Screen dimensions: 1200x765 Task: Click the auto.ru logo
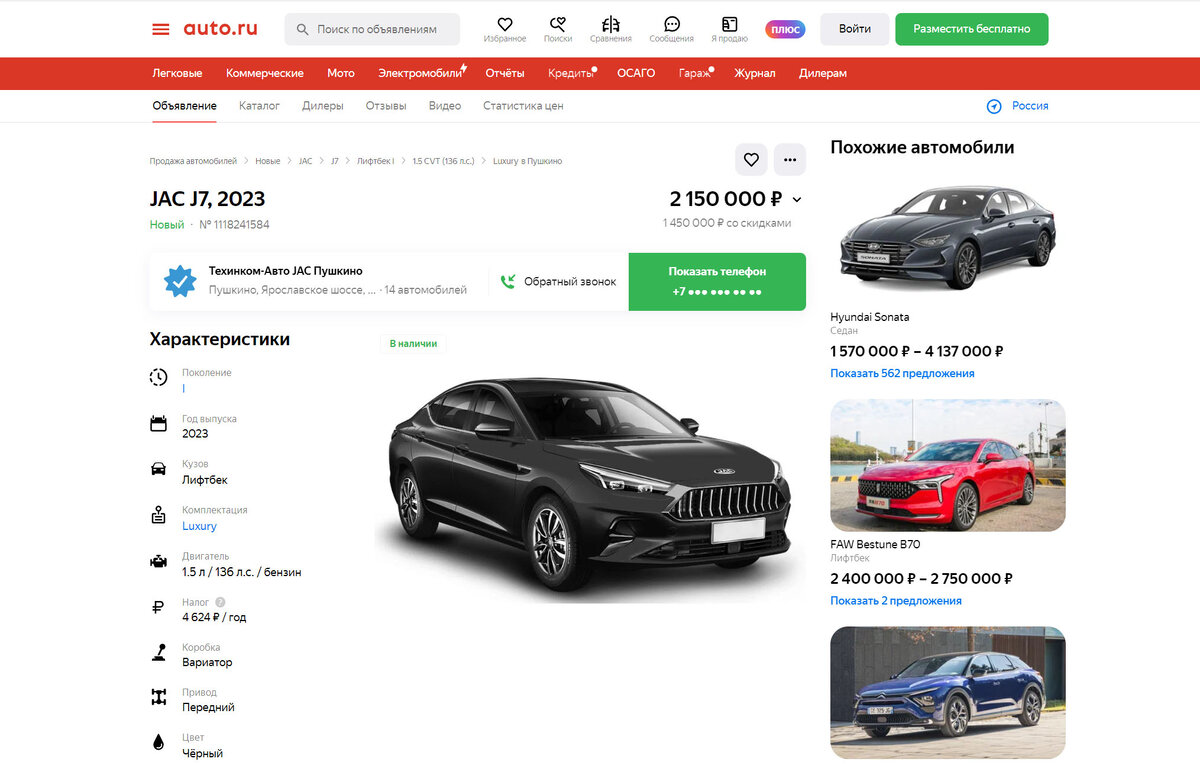tap(220, 28)
